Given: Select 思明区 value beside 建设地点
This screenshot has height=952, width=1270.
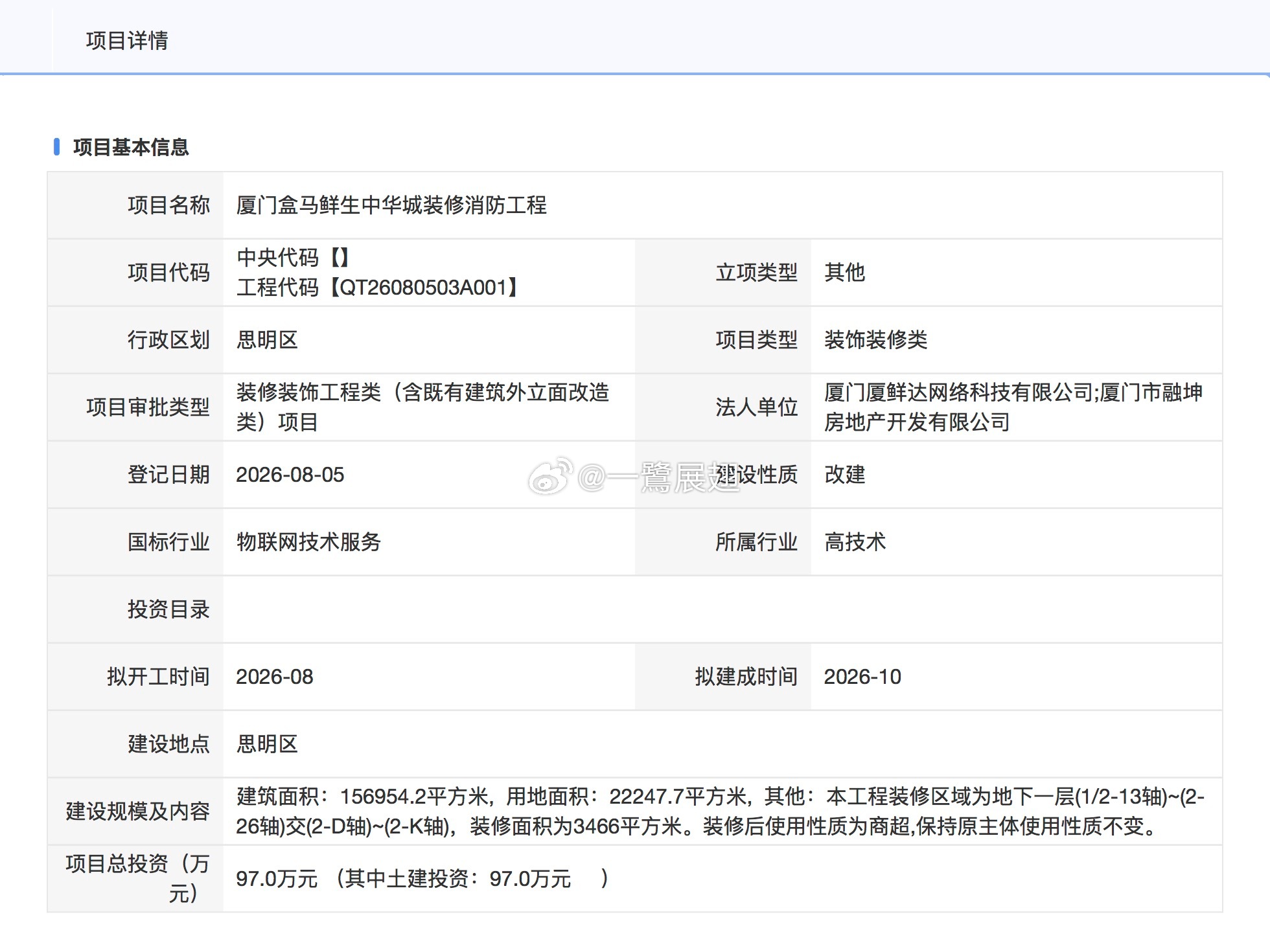Looking at the screenshot, I should (267, 744).
